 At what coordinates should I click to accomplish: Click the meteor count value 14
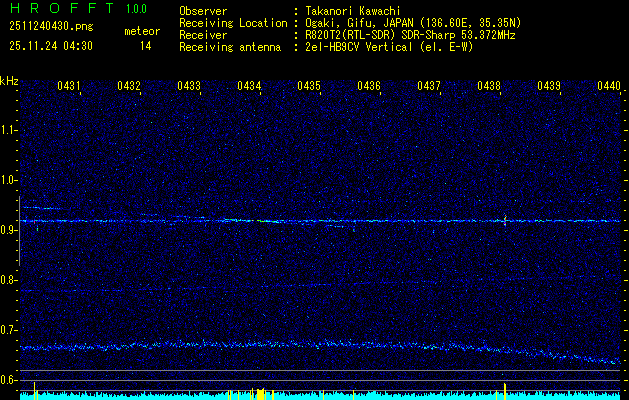tap(146, 46)
